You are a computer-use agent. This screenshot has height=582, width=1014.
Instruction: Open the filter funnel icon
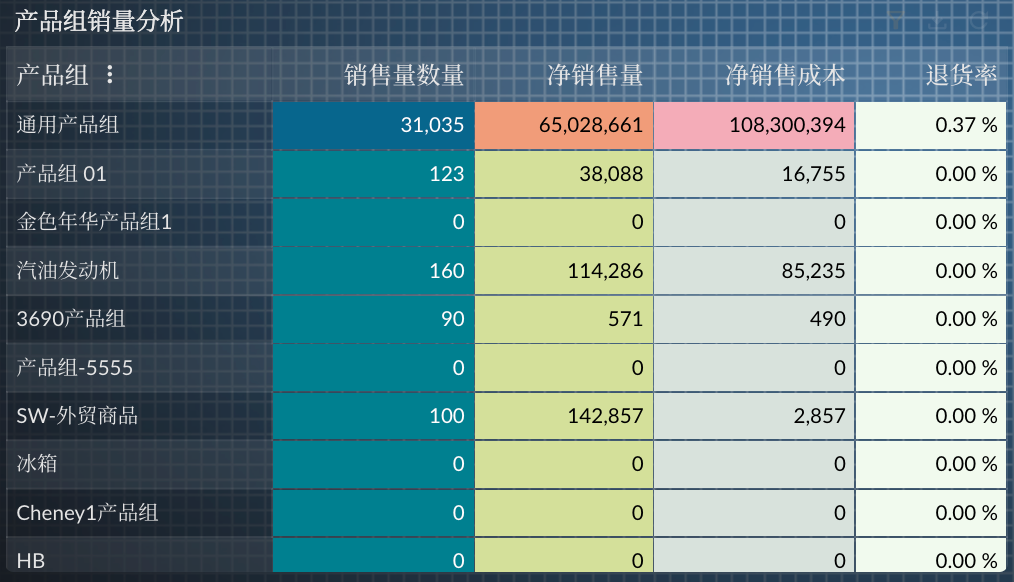pos(896,20)
